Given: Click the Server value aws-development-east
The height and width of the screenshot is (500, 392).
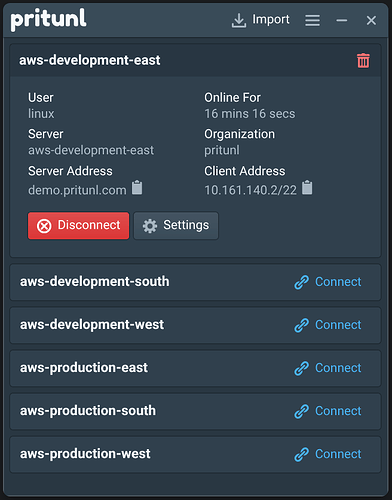Looking at the screenshot, I should pyautogui.click(x=91, y=150).
